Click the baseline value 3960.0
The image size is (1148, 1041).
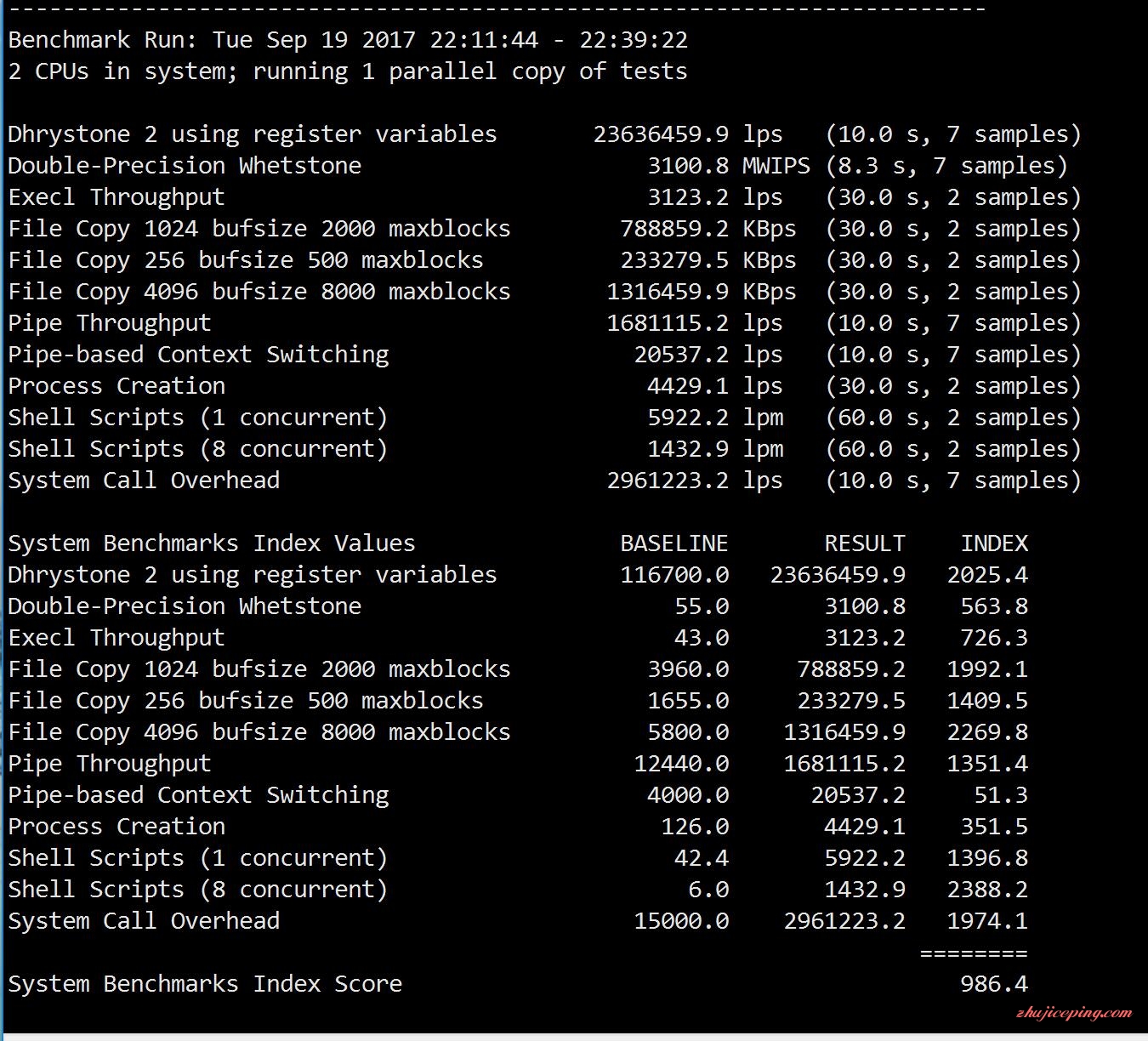tap(688, 669)
